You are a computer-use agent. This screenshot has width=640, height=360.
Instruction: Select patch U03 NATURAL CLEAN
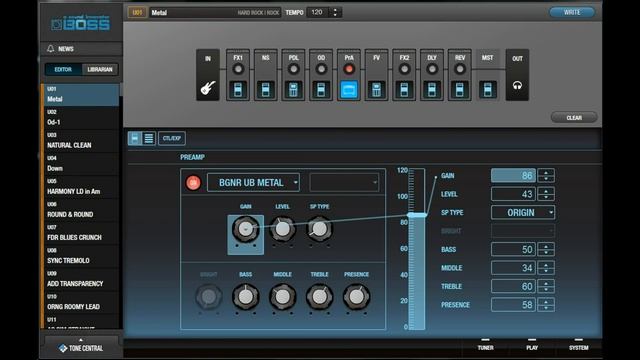coord(81,141)
